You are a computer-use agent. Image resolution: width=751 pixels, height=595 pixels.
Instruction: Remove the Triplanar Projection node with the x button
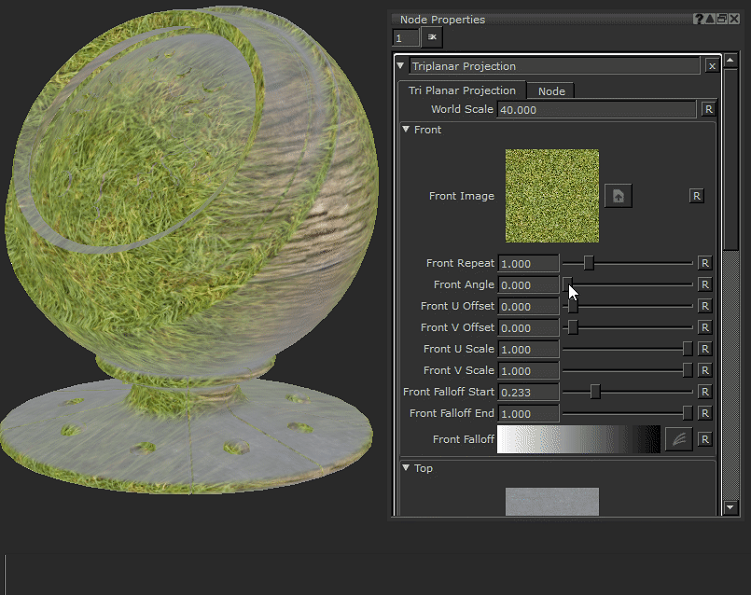[711, 66]
